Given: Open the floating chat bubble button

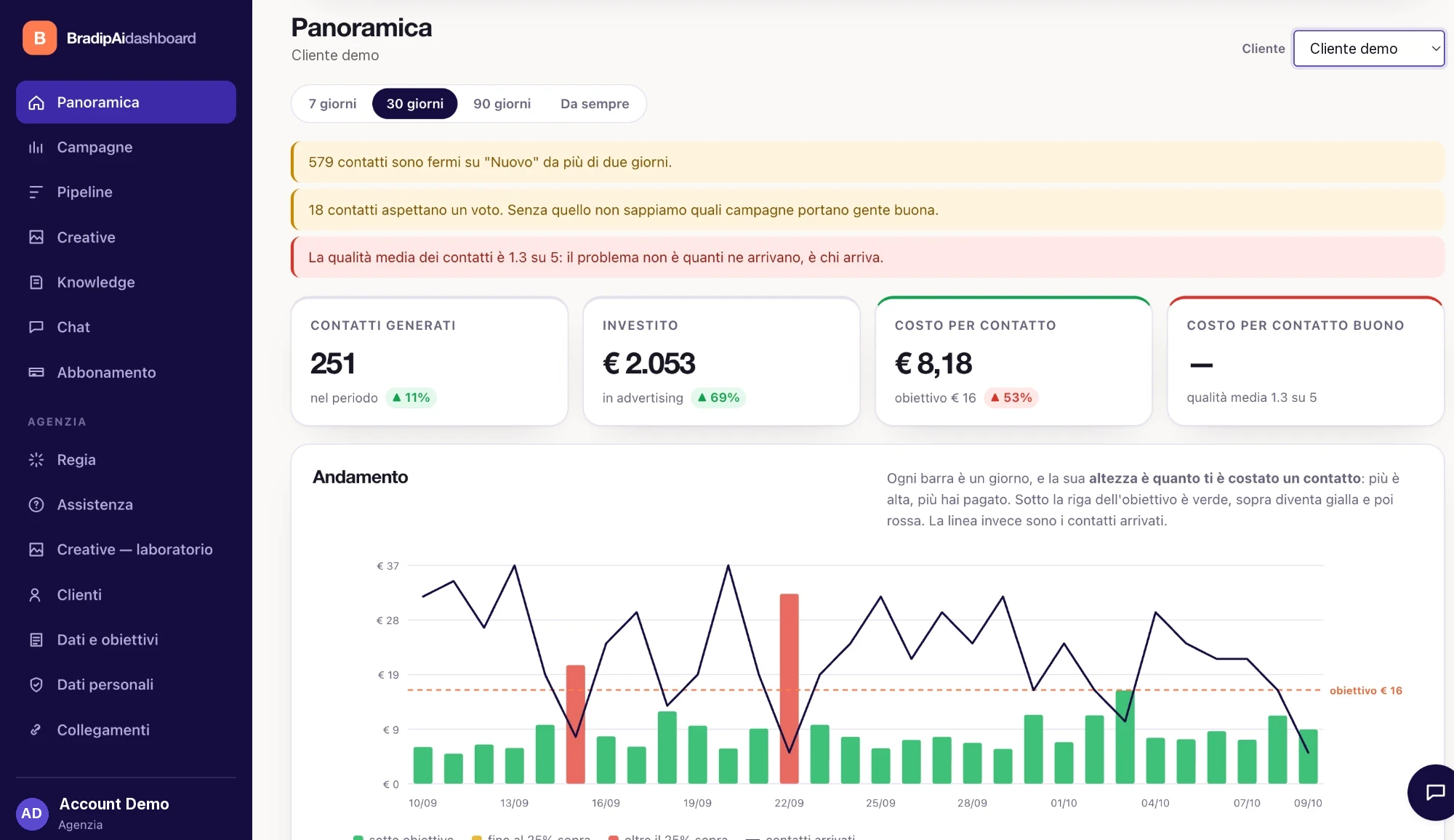Looking at the screenshot, I should pos(1434,792).
